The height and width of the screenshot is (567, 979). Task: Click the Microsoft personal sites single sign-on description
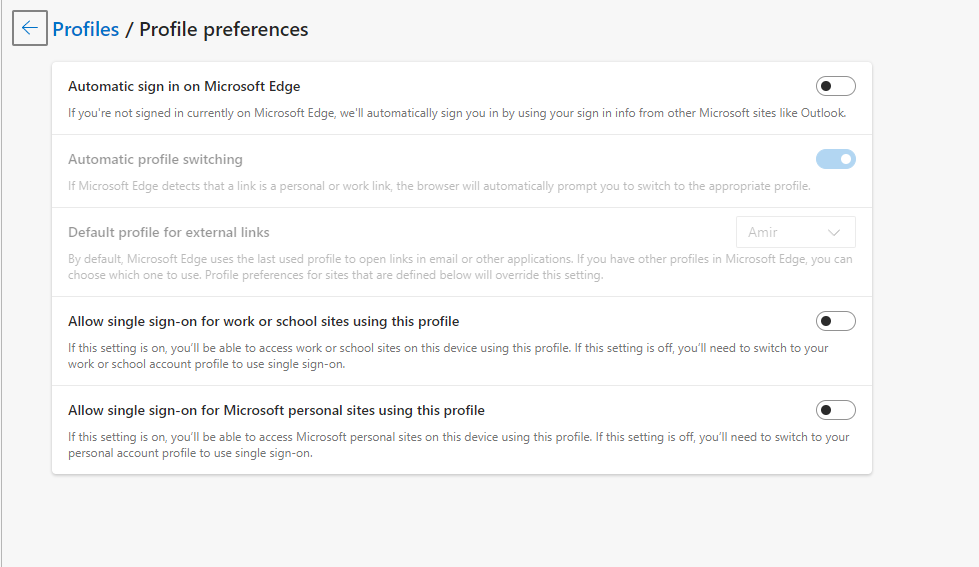click(458, 445)
